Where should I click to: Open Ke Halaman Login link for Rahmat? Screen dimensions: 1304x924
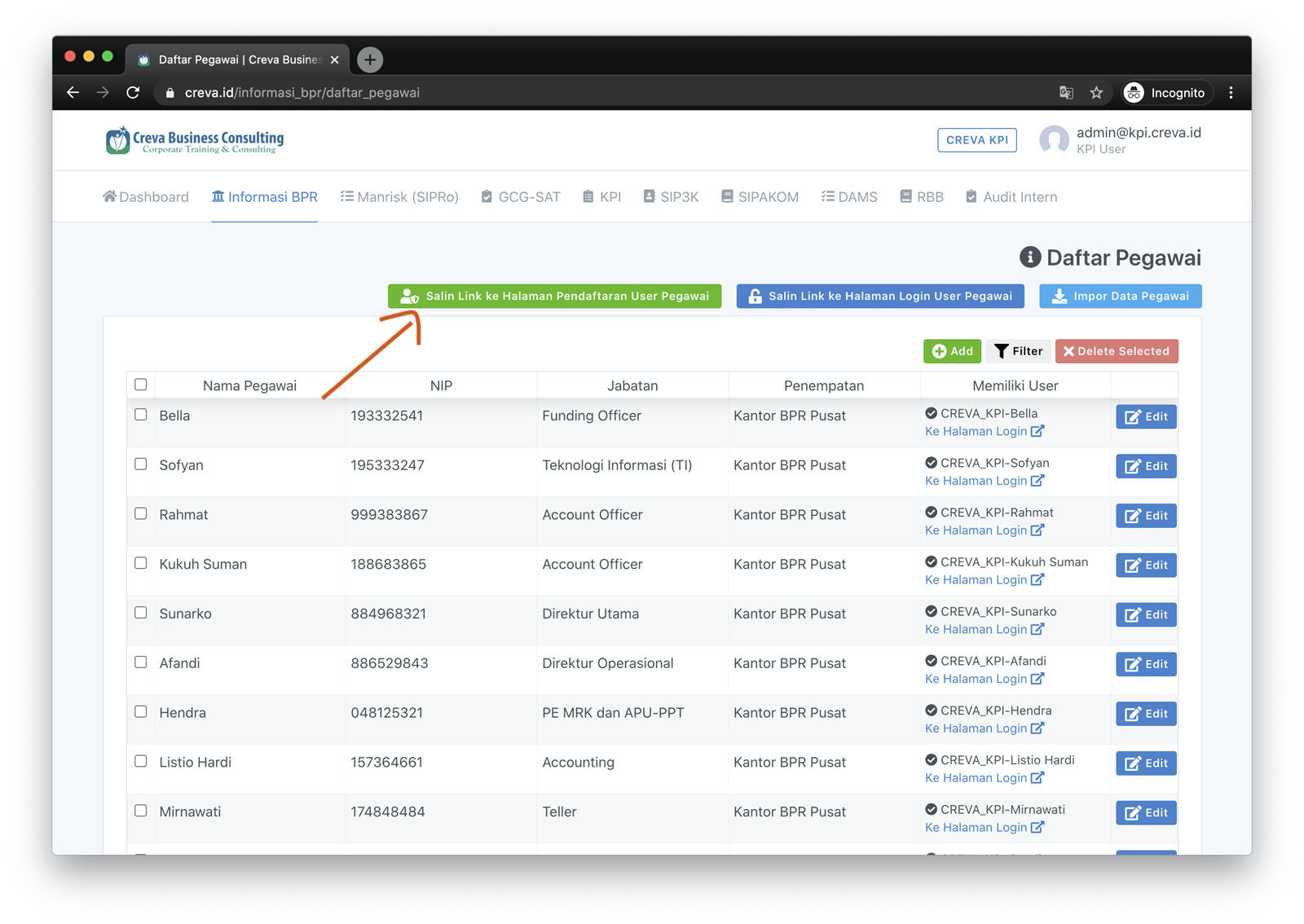985,530
